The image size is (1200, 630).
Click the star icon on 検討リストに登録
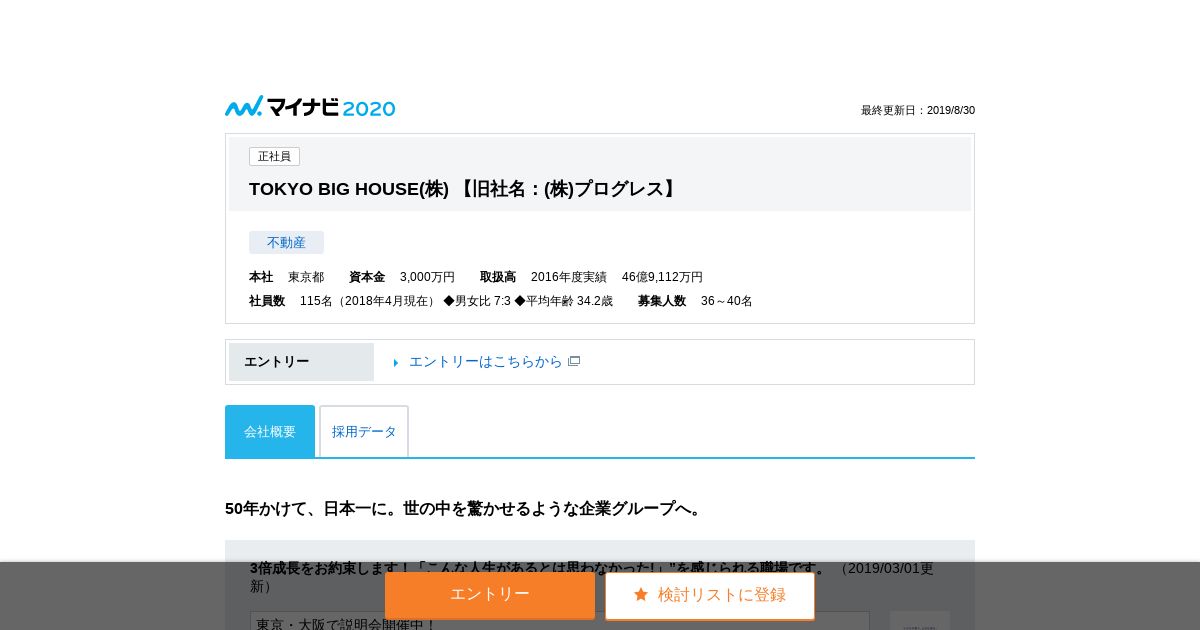[x=641, y=594]
